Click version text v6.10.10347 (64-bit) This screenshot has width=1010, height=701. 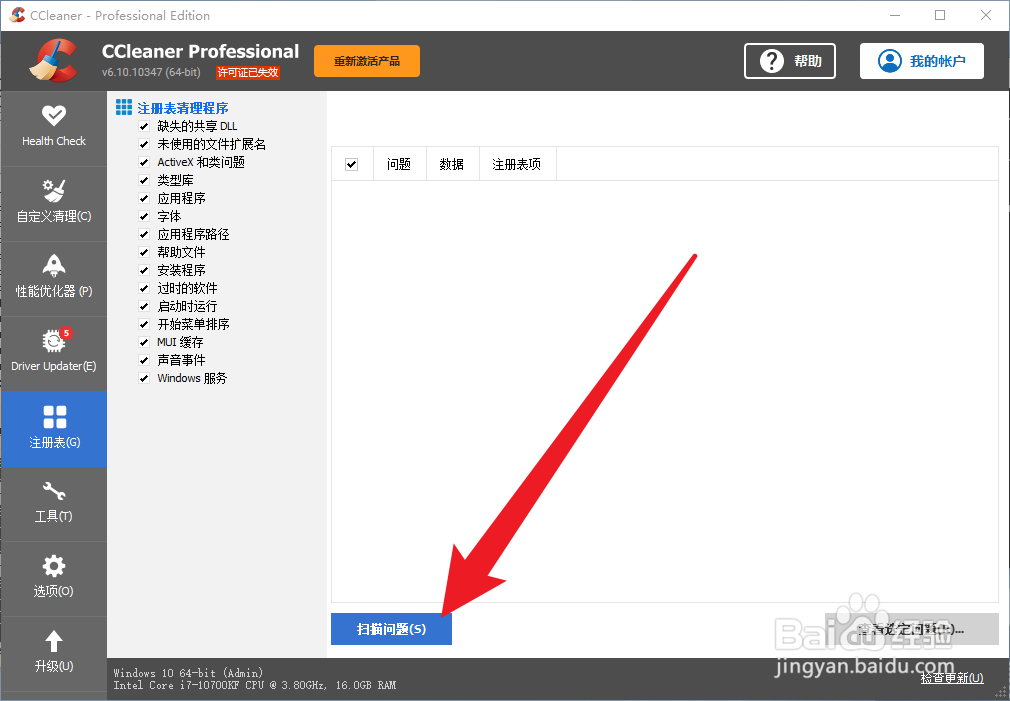(151, 73)
